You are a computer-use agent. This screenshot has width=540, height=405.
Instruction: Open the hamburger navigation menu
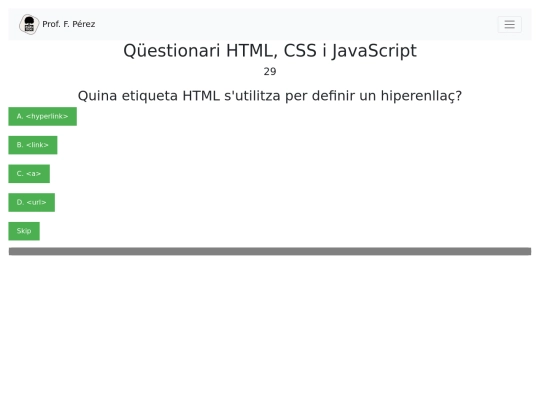(x=509, y=24)
